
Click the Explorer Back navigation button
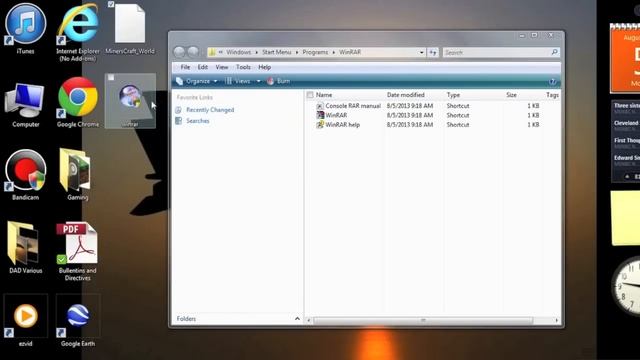(180, 52)
